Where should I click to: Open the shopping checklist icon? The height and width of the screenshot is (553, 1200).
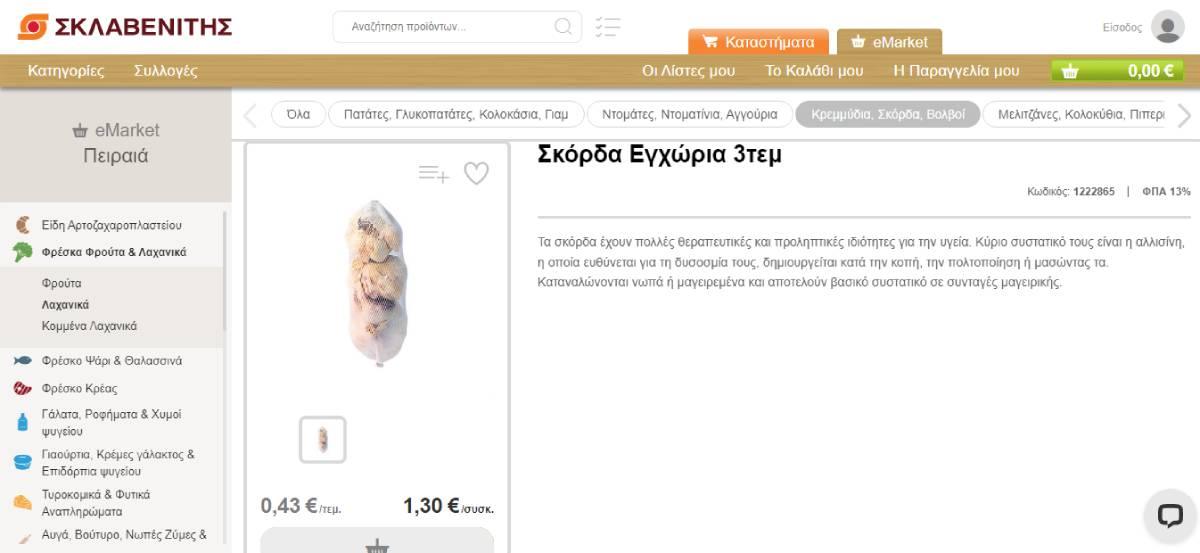coord(607,27)
